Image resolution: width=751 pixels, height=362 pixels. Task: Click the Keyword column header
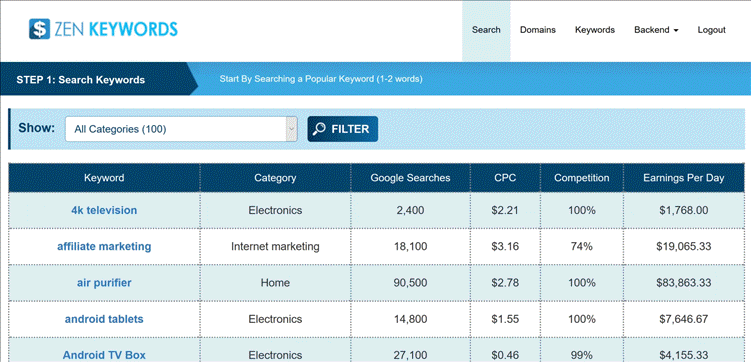click(x=104, y=178)
